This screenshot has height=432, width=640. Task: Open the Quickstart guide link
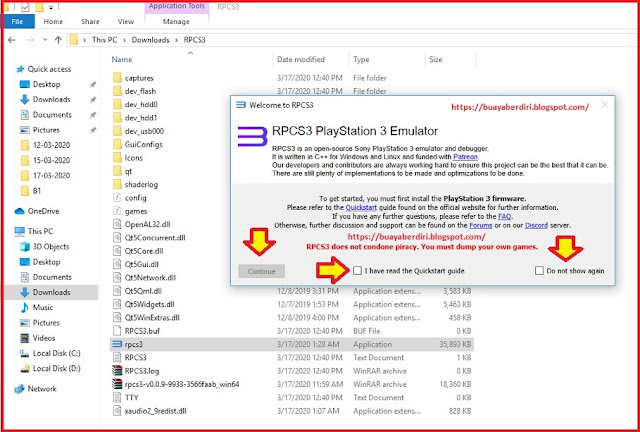pyautogui.click(x=359, y=207)
